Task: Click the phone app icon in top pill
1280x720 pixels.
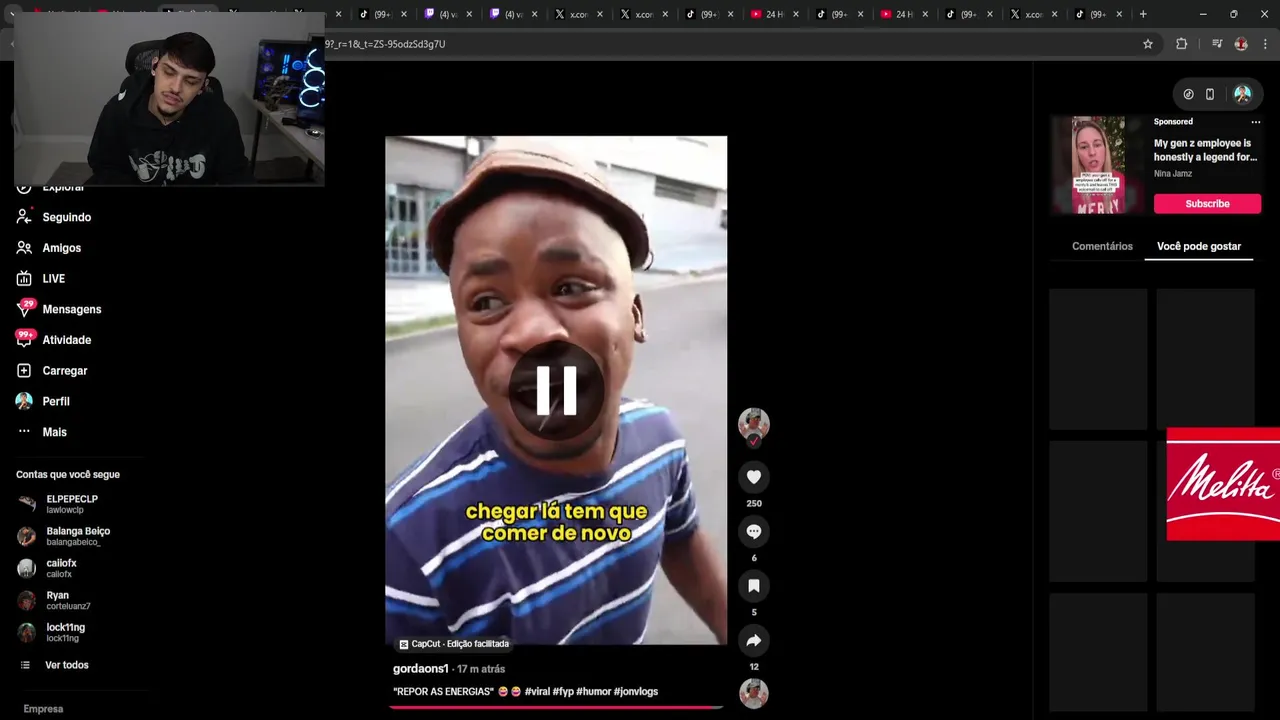Action: [1210, 94]
